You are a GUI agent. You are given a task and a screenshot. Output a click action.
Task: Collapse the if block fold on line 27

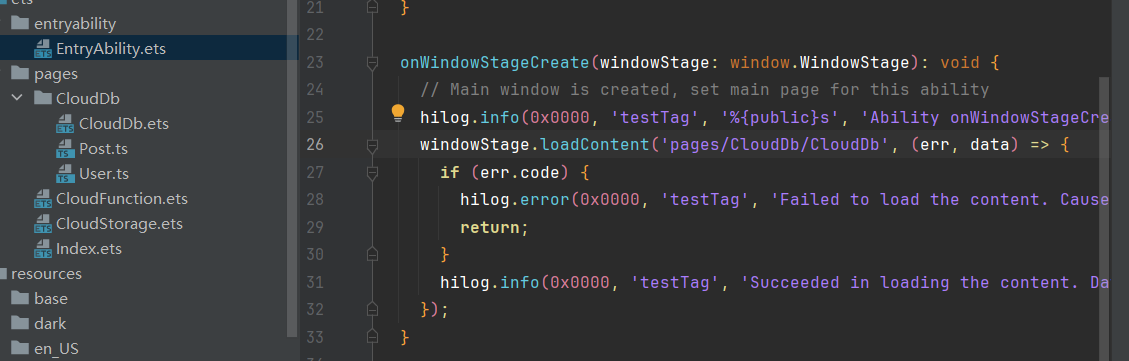pyautogui.click(x=372, y=173)
